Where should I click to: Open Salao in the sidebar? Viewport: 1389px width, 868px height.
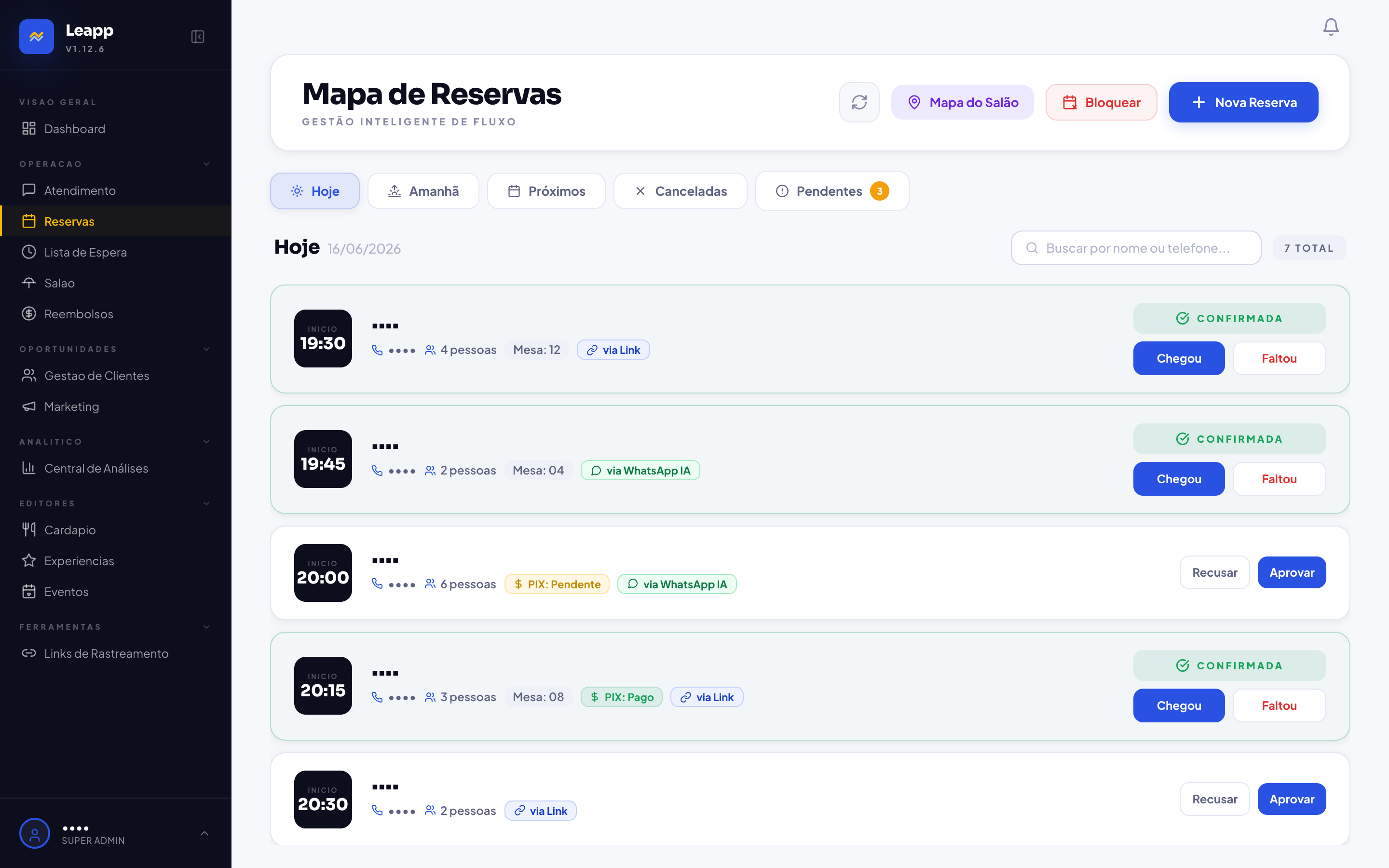(115, 283)
